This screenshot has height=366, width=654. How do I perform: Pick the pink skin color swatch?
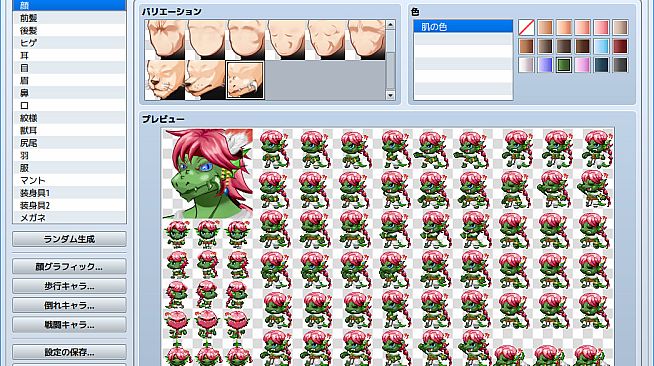pos(601,28)
